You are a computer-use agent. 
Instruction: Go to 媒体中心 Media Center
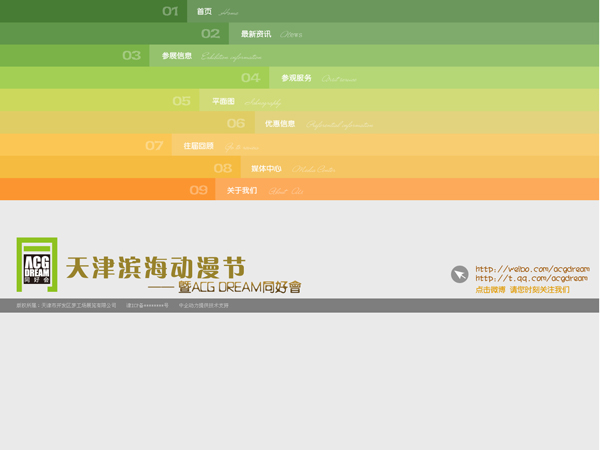(x=293, y=169)
